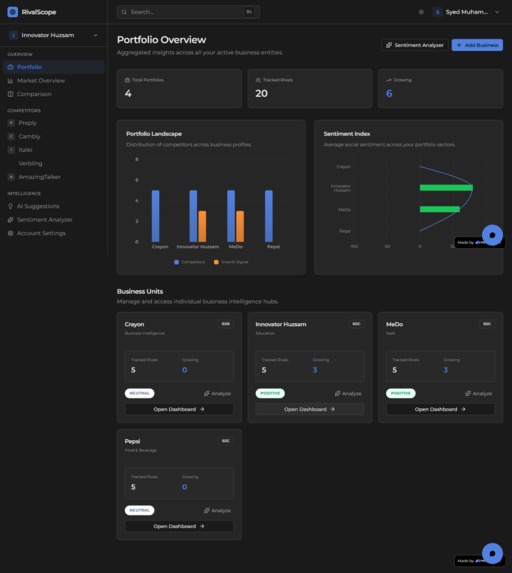The height and width of the screenshot is (573, 512).
Task: Click the Innovator Huzsam green sentiment bar
Action: pos(446,188)
